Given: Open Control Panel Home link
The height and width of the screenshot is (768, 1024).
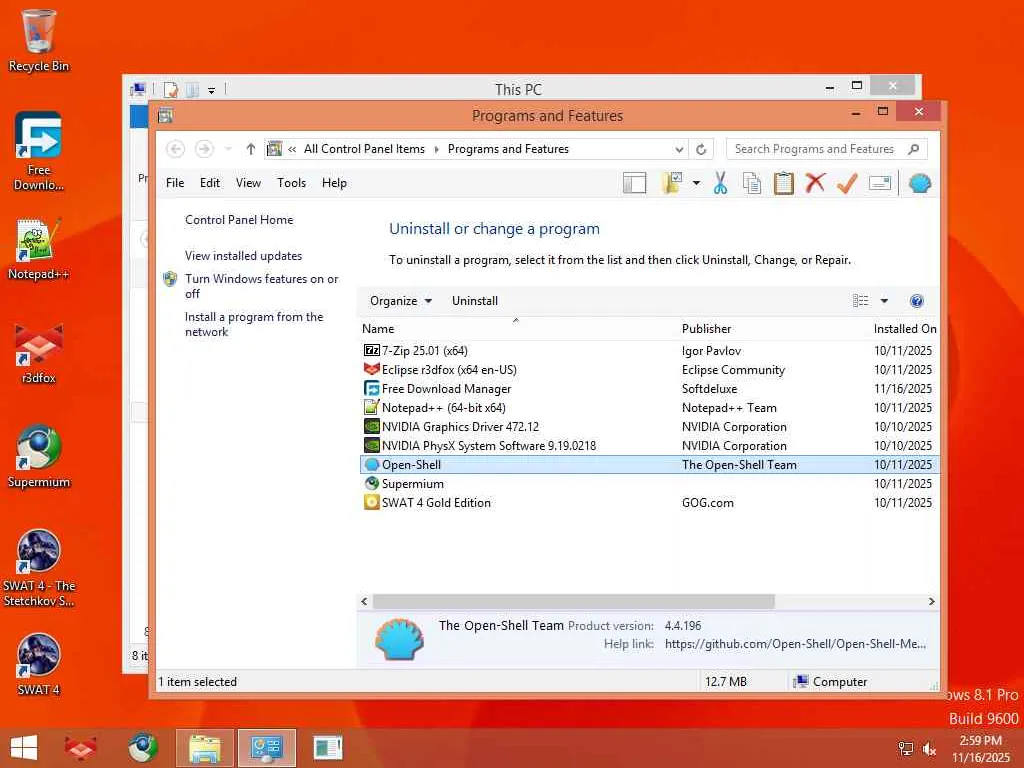Looking at the screenshot, I should coord(239,220).
